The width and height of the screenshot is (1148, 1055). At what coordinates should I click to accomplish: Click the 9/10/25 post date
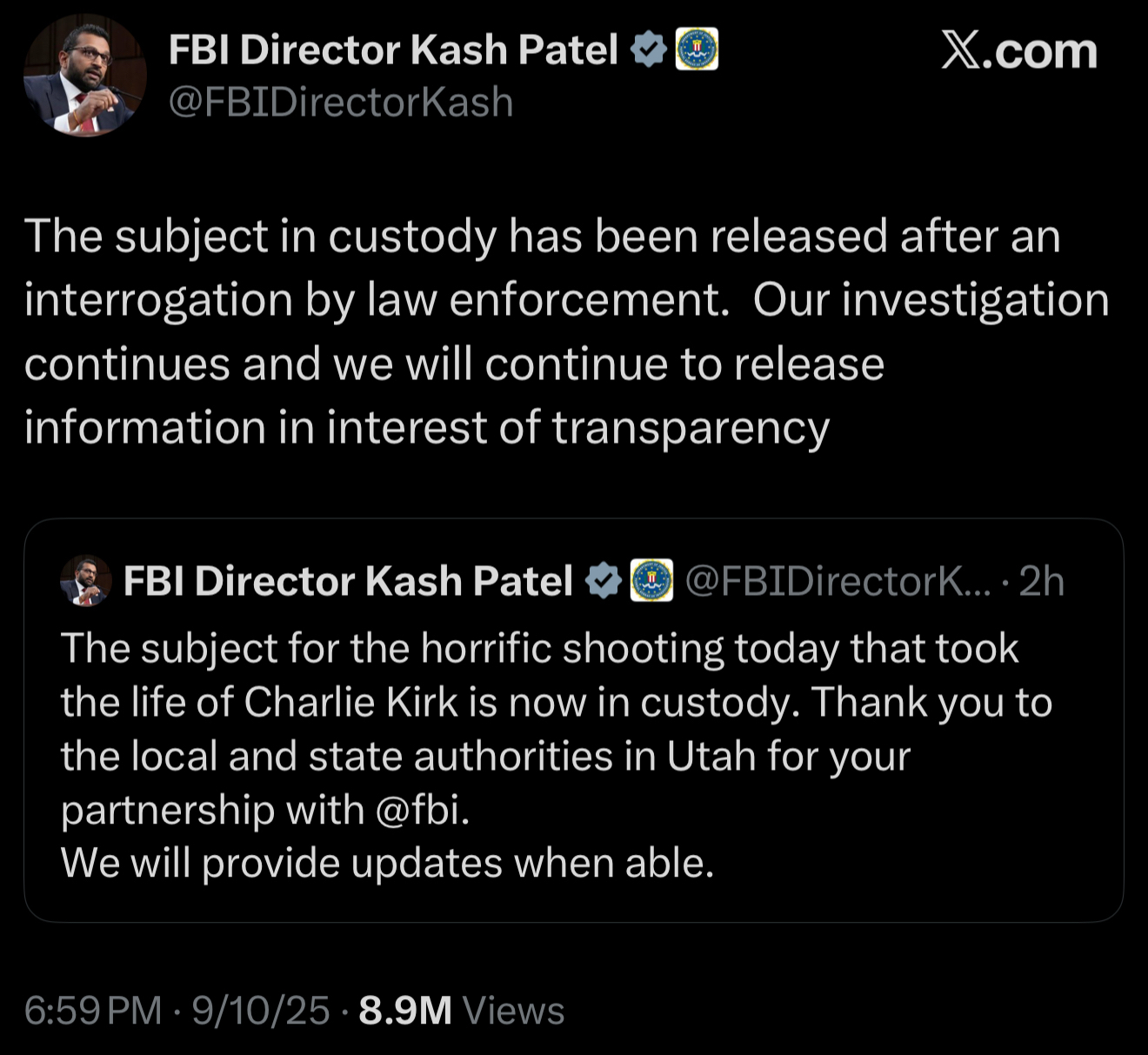tap(261, 1011)
